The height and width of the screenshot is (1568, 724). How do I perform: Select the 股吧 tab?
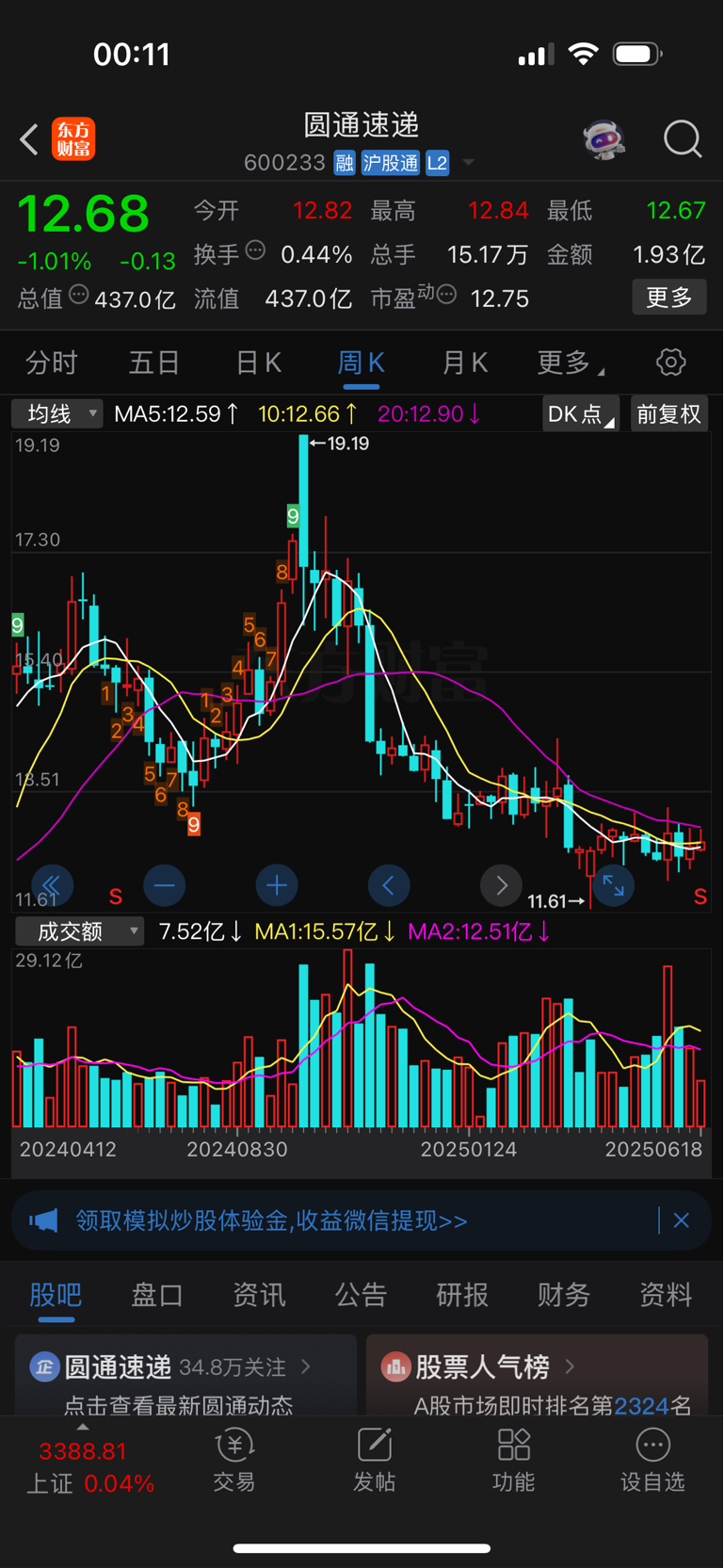click(x=56, y=1295)
